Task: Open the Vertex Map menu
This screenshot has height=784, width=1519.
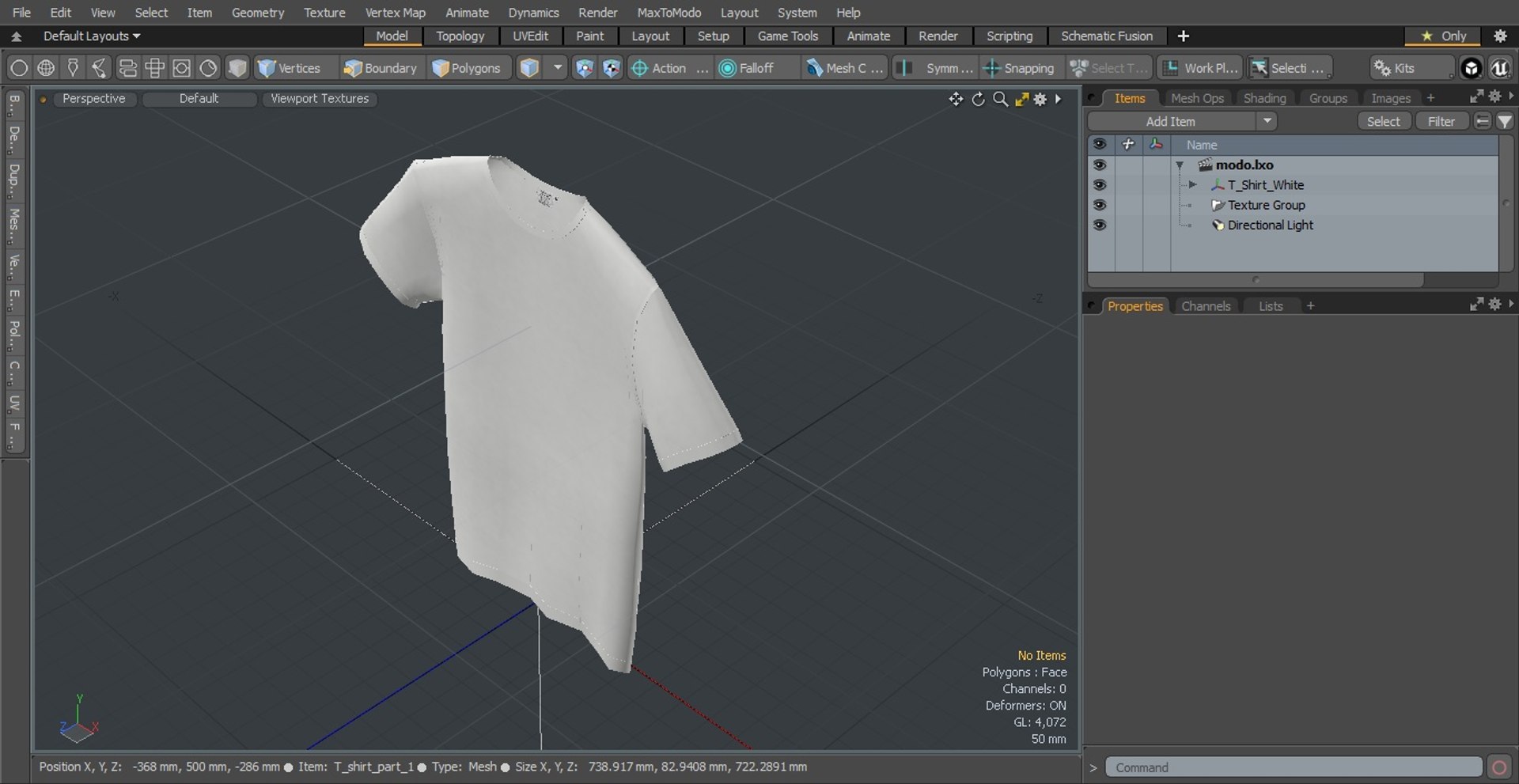Action: click(x=395, y=13)
